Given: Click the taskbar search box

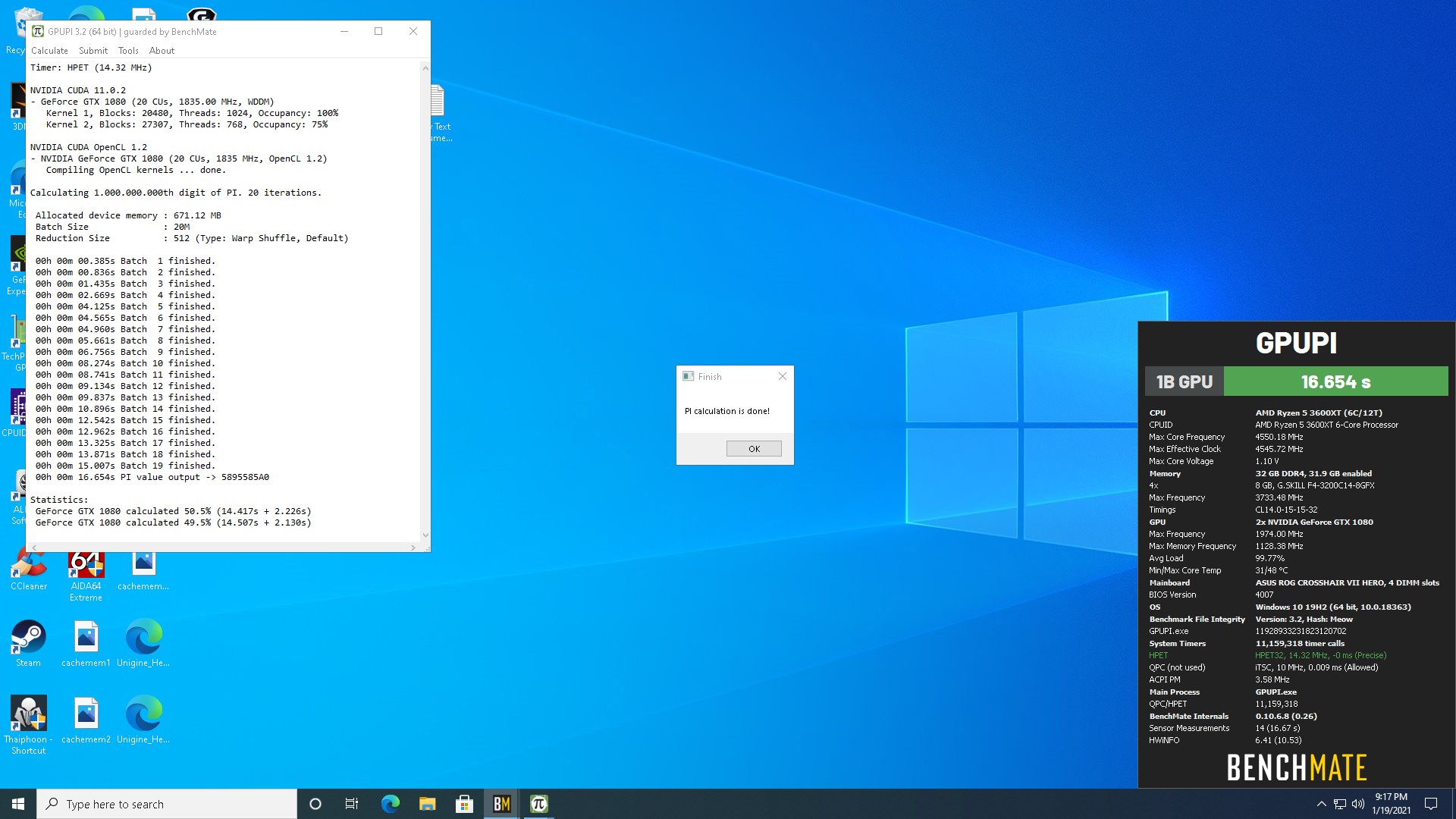Looking at the screenshot, I should [x=167, y=804].
